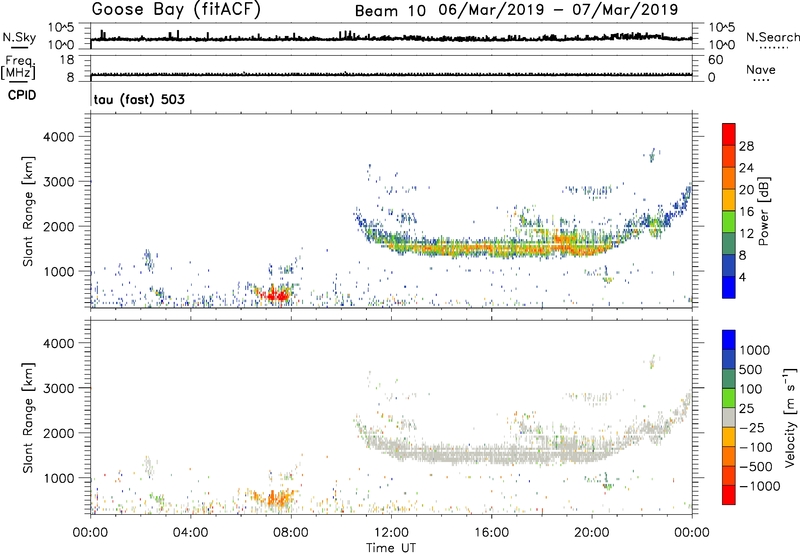The image size is (800, 554).
Task: Select the 16:00 time tick label
Action: pos(491,533)
